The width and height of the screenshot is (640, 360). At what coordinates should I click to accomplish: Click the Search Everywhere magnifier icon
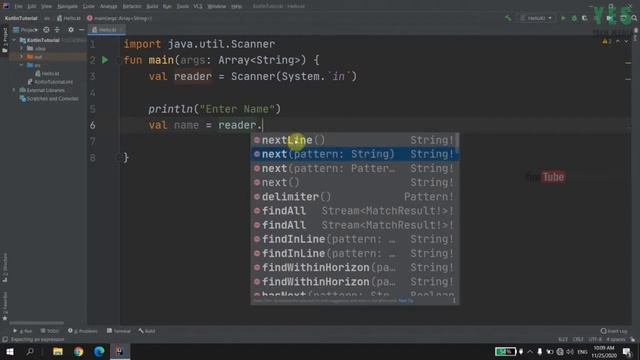[634, 18]
